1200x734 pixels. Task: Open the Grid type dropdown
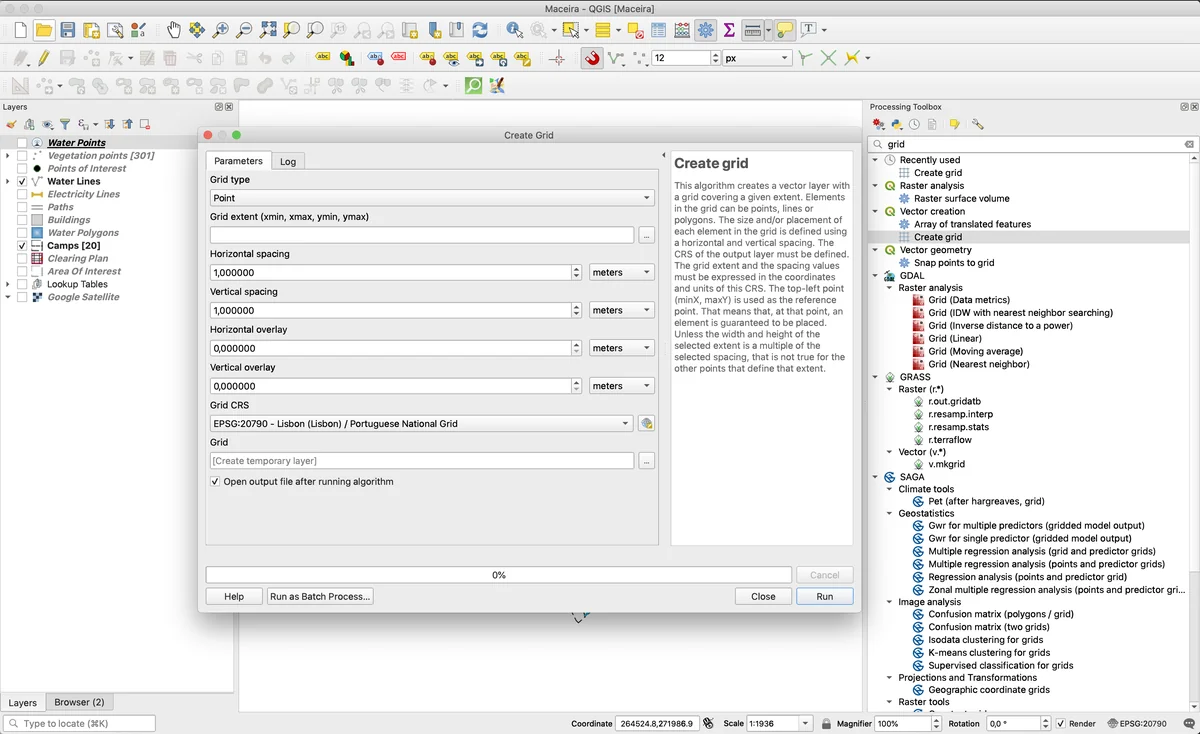pos(431,198)
